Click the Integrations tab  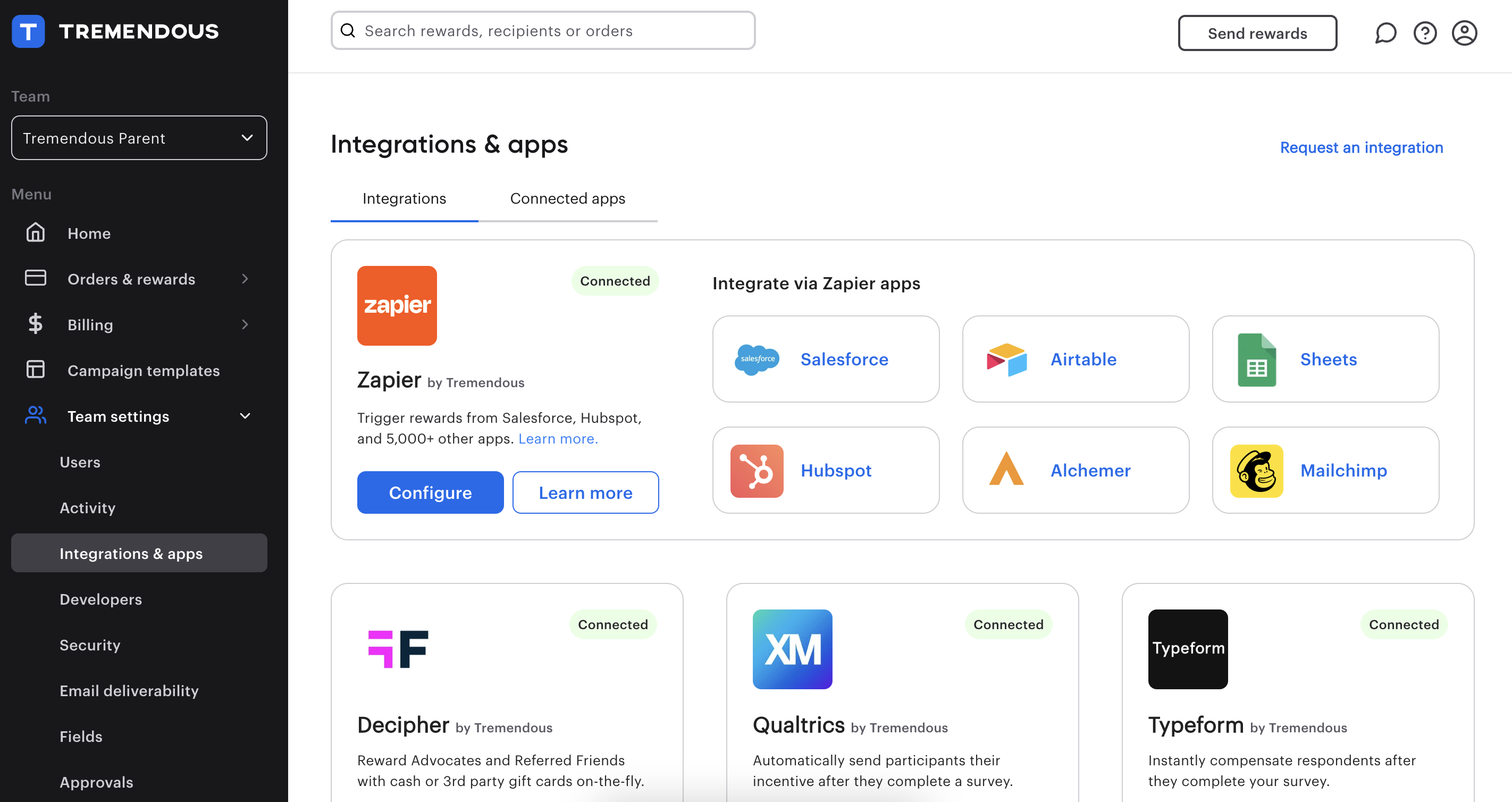point(404,197)
